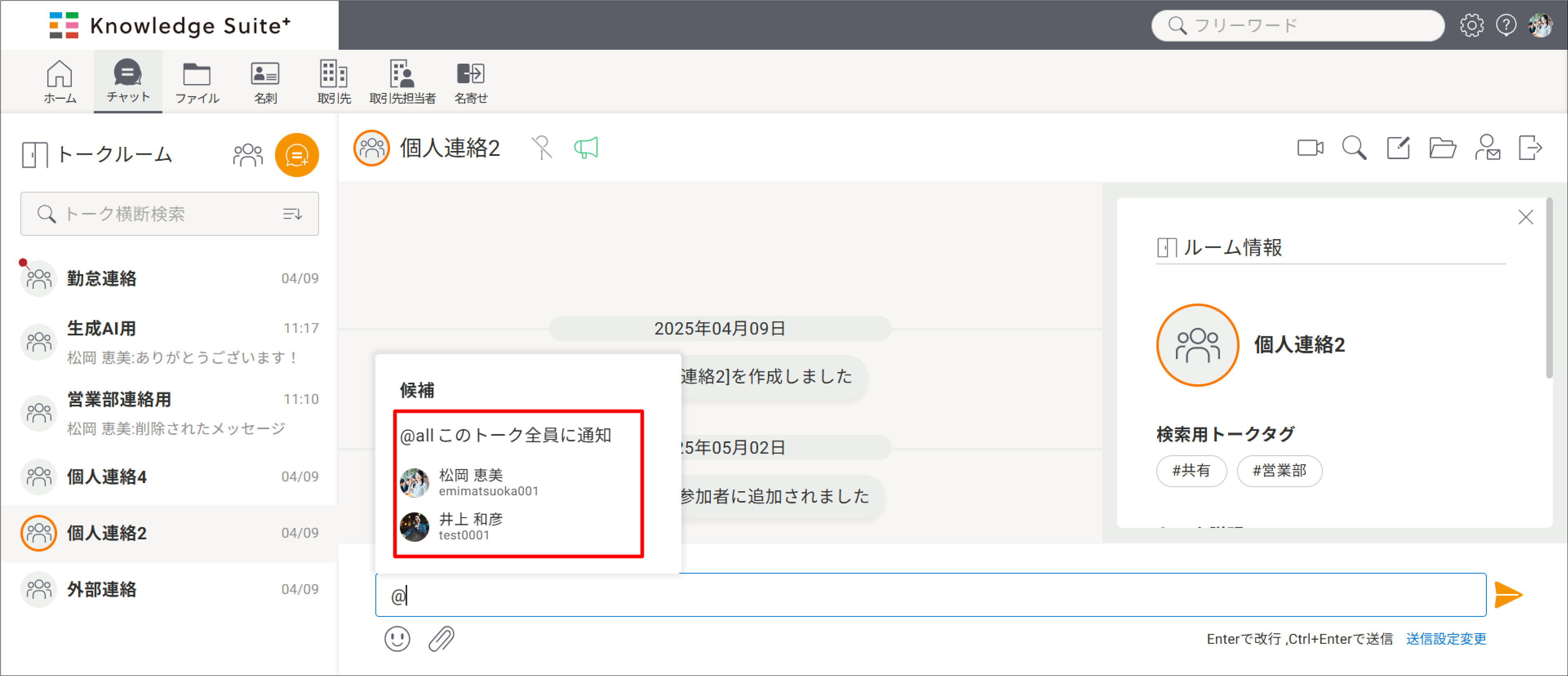Click the user profile avatar in header

[x=1541, y=26]
